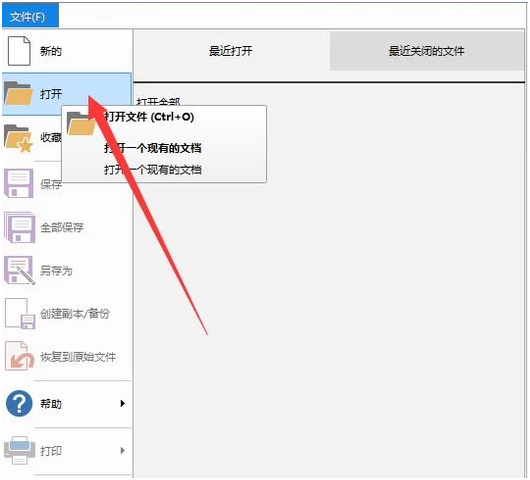Switch to the 最近关闭的文件 tab
This screenshot has height=480, width=530.
click(427, 51)
